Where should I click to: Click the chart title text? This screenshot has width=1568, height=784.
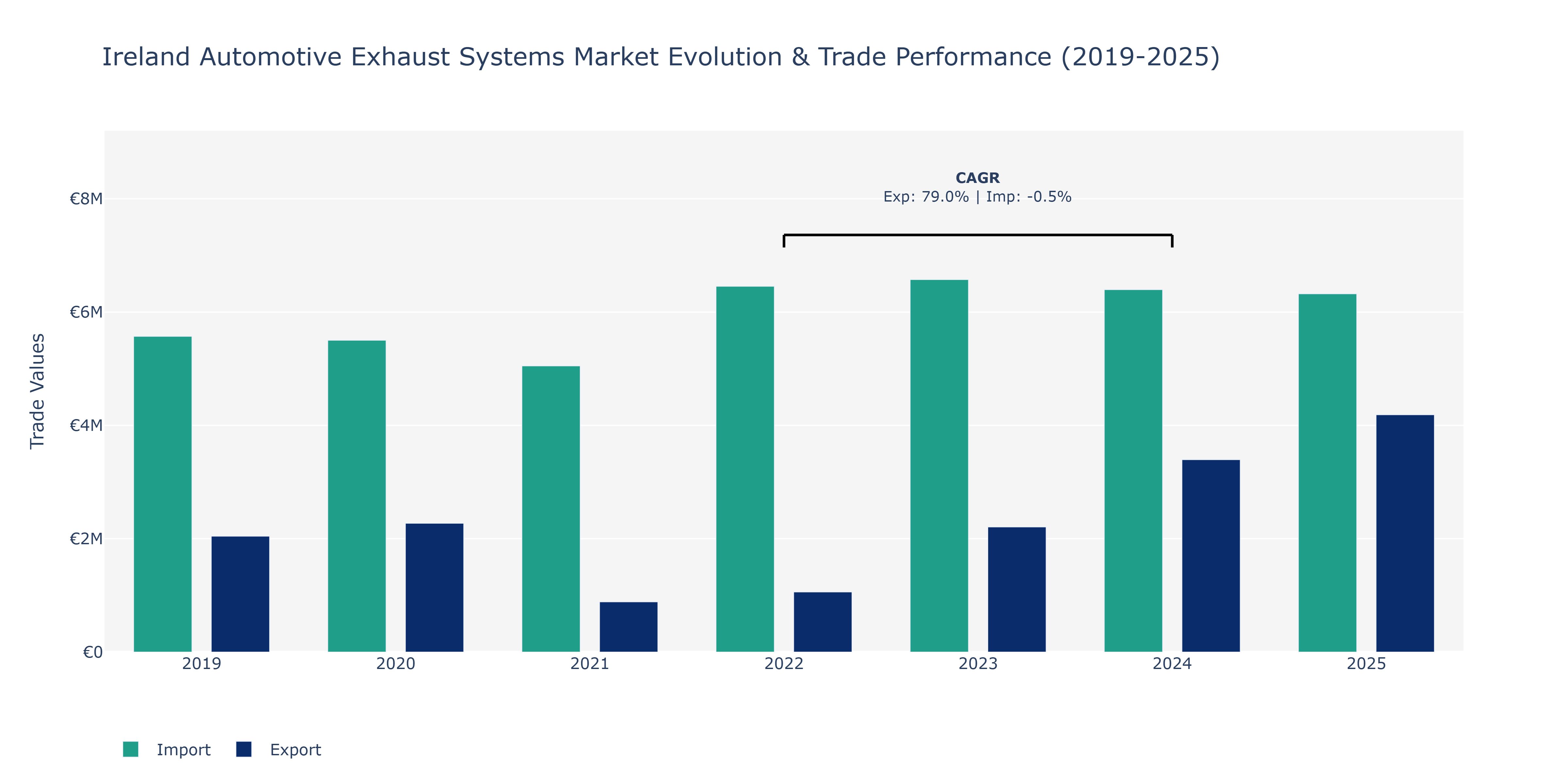[x=661, y=57]
